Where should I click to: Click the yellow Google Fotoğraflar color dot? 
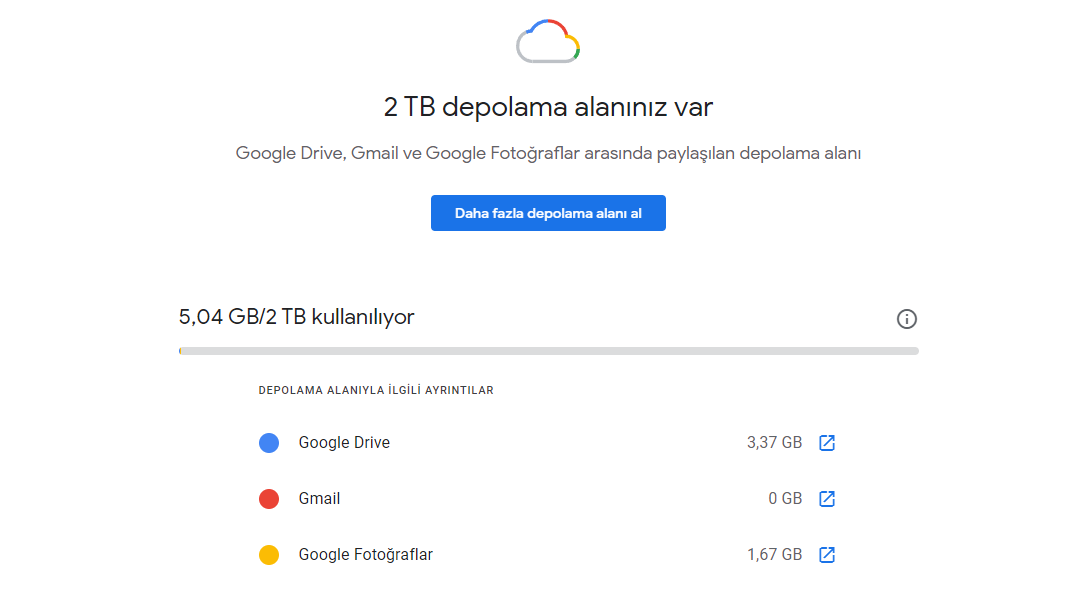(x=269, y=555)
